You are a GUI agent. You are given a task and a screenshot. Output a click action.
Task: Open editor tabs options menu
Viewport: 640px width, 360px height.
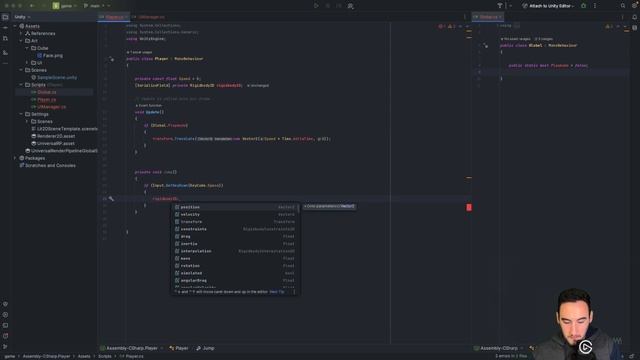click(x=464, y=17)
